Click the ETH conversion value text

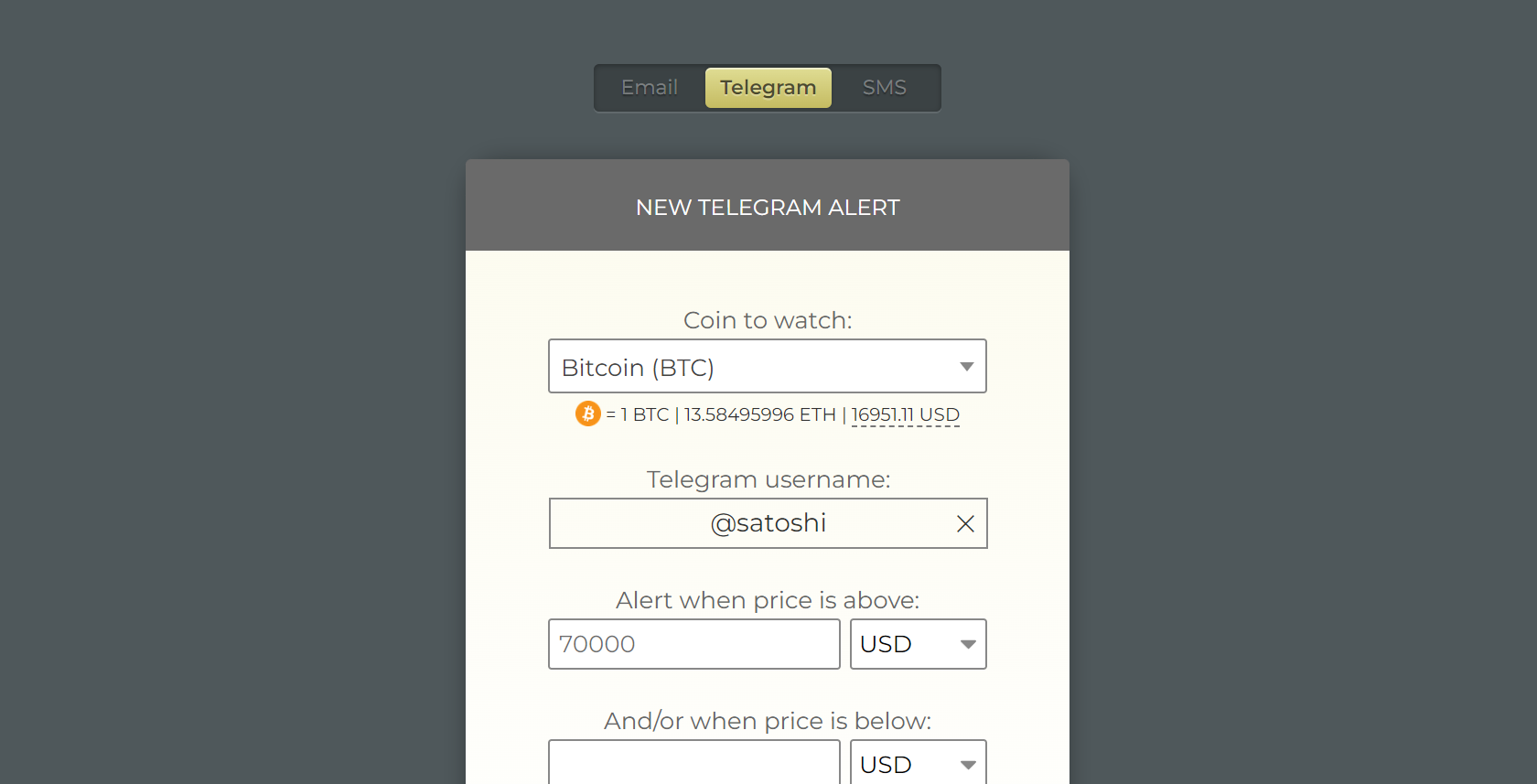point(759,414)
